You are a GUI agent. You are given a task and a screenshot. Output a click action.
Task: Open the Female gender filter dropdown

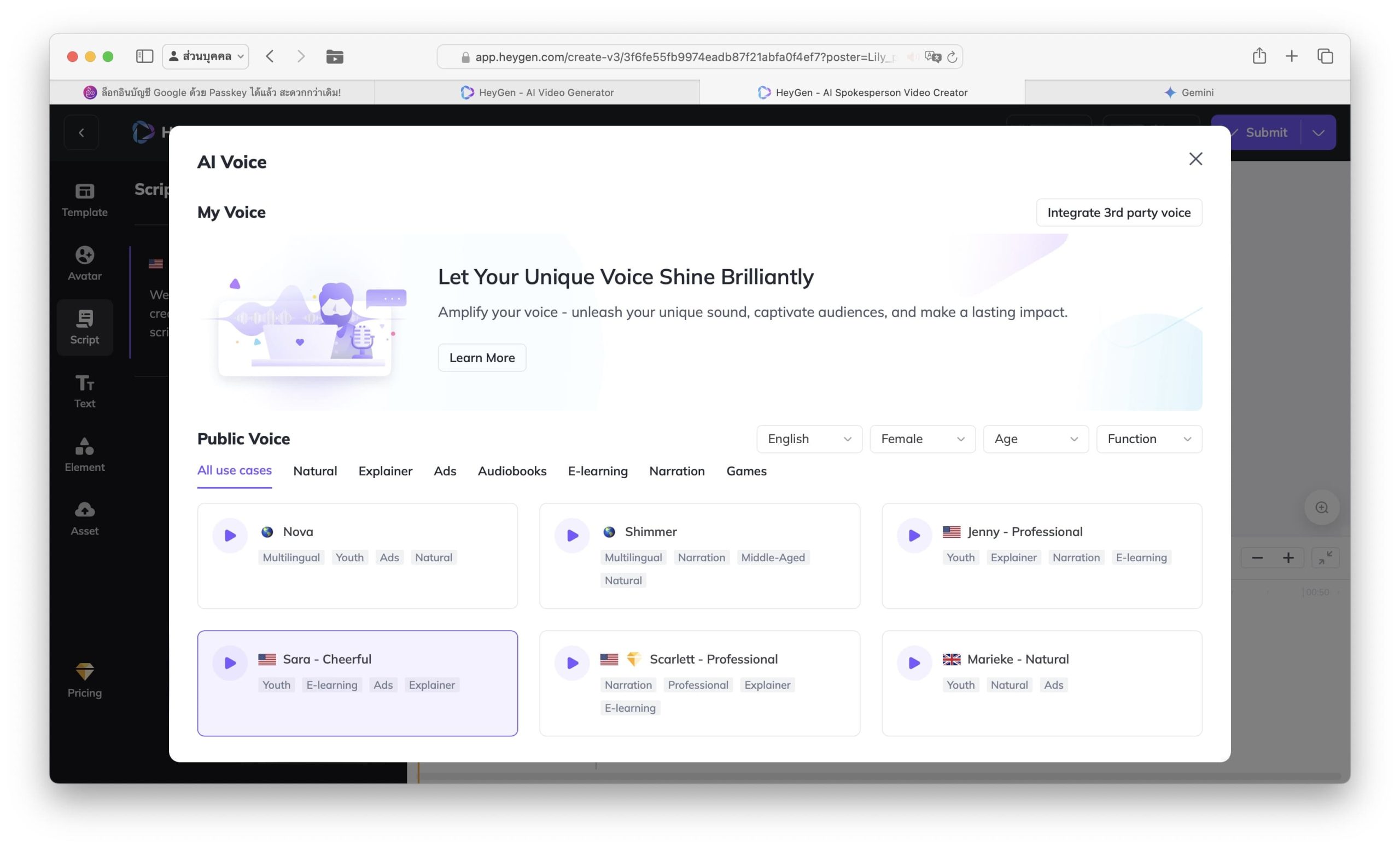click(x=921, y=439)
